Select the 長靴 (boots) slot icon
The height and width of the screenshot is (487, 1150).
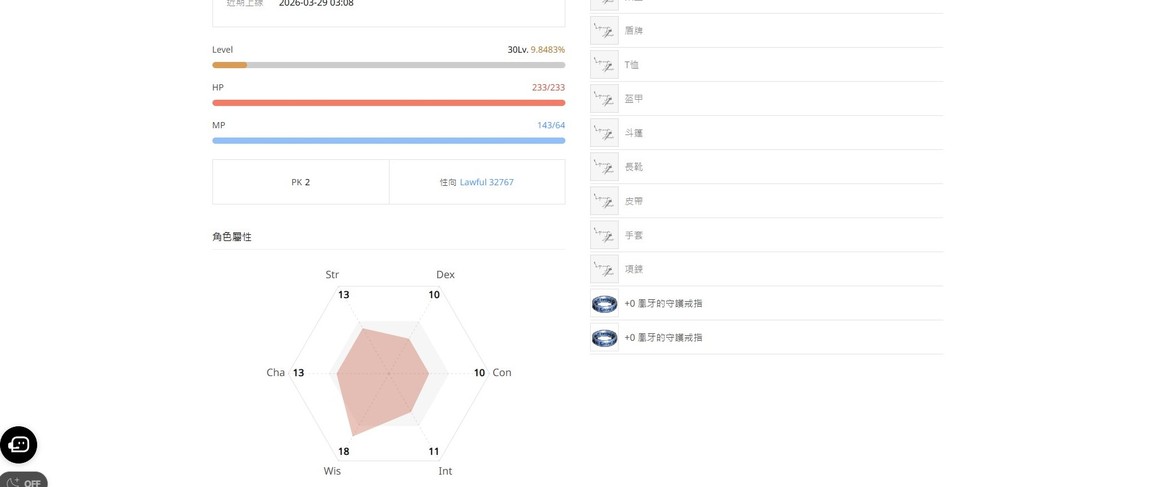[x=604, y=167]
